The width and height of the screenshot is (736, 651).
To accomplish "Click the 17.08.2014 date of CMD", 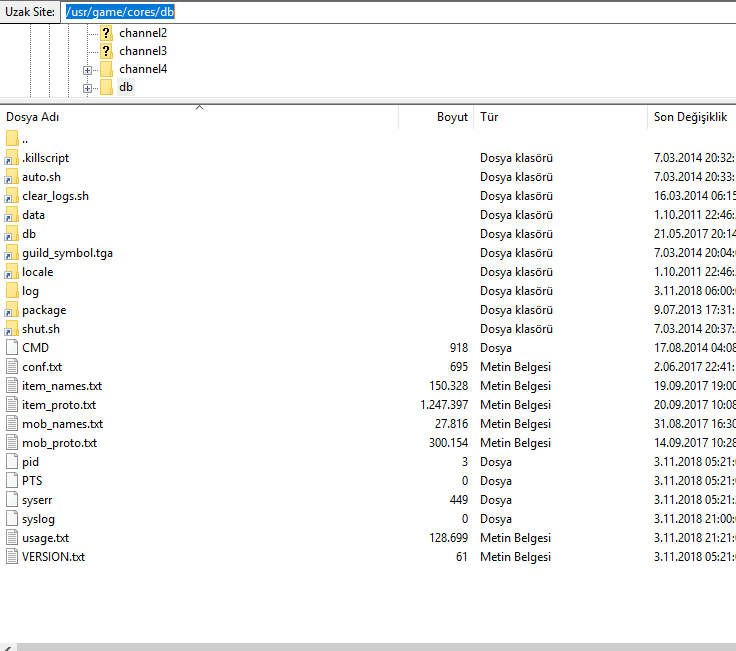I will [694, 348].
